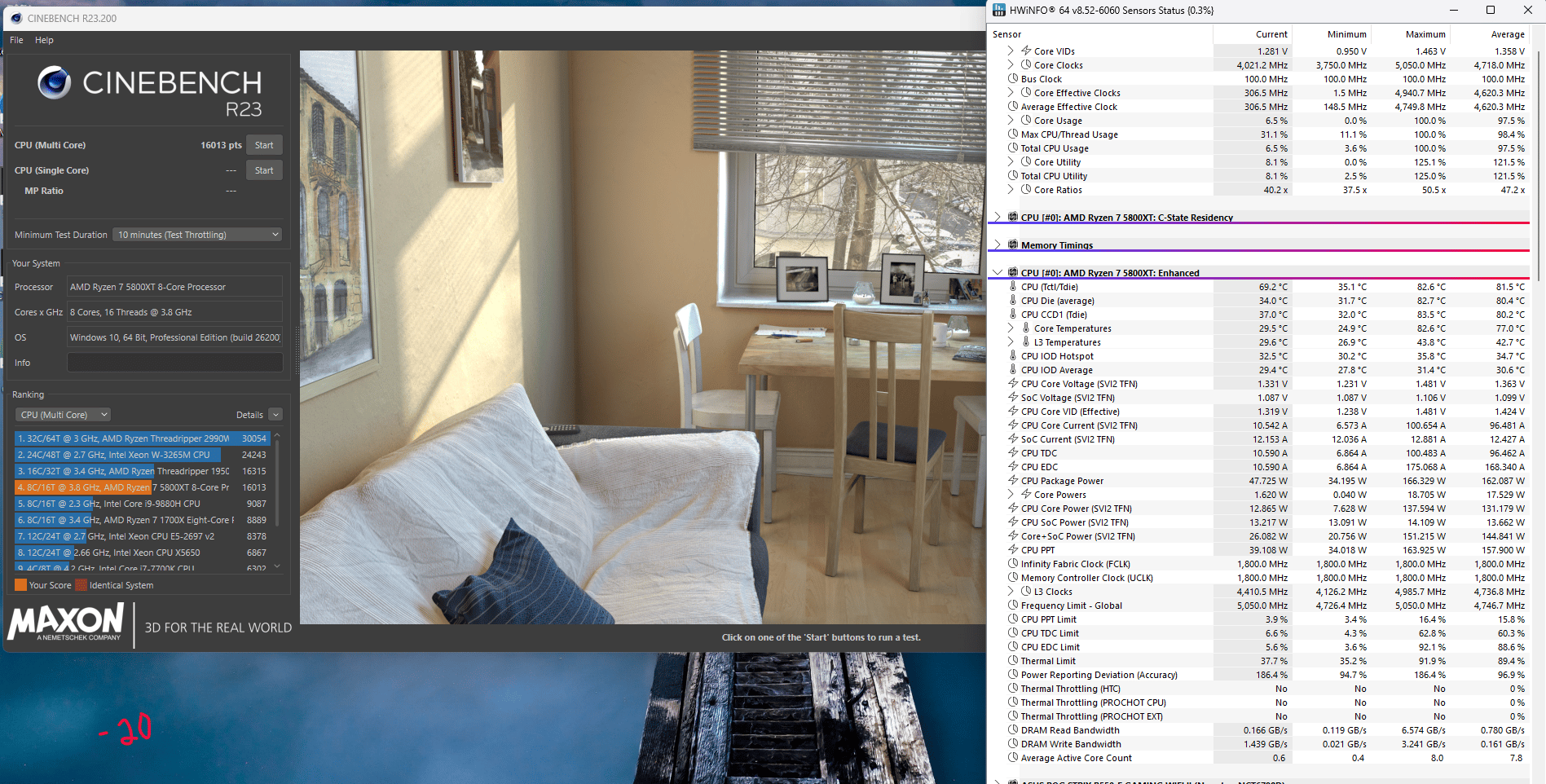This screenshot has height=784, width=1546.
Task: Collapse the Ryzen 7 5800XT Enhanced section
Action: 997,273
